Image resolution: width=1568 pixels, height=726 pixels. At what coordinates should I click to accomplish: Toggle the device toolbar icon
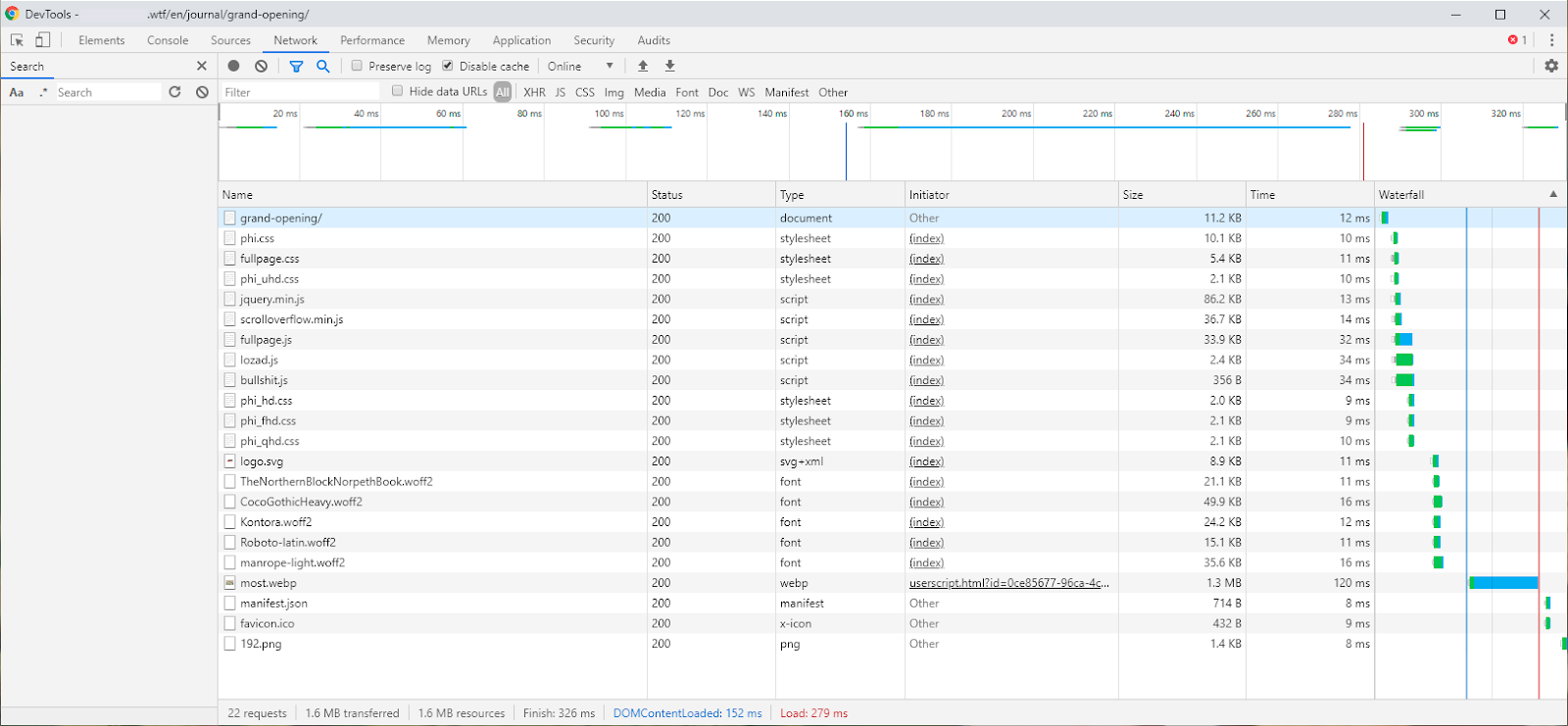click(x=42, y=40)
